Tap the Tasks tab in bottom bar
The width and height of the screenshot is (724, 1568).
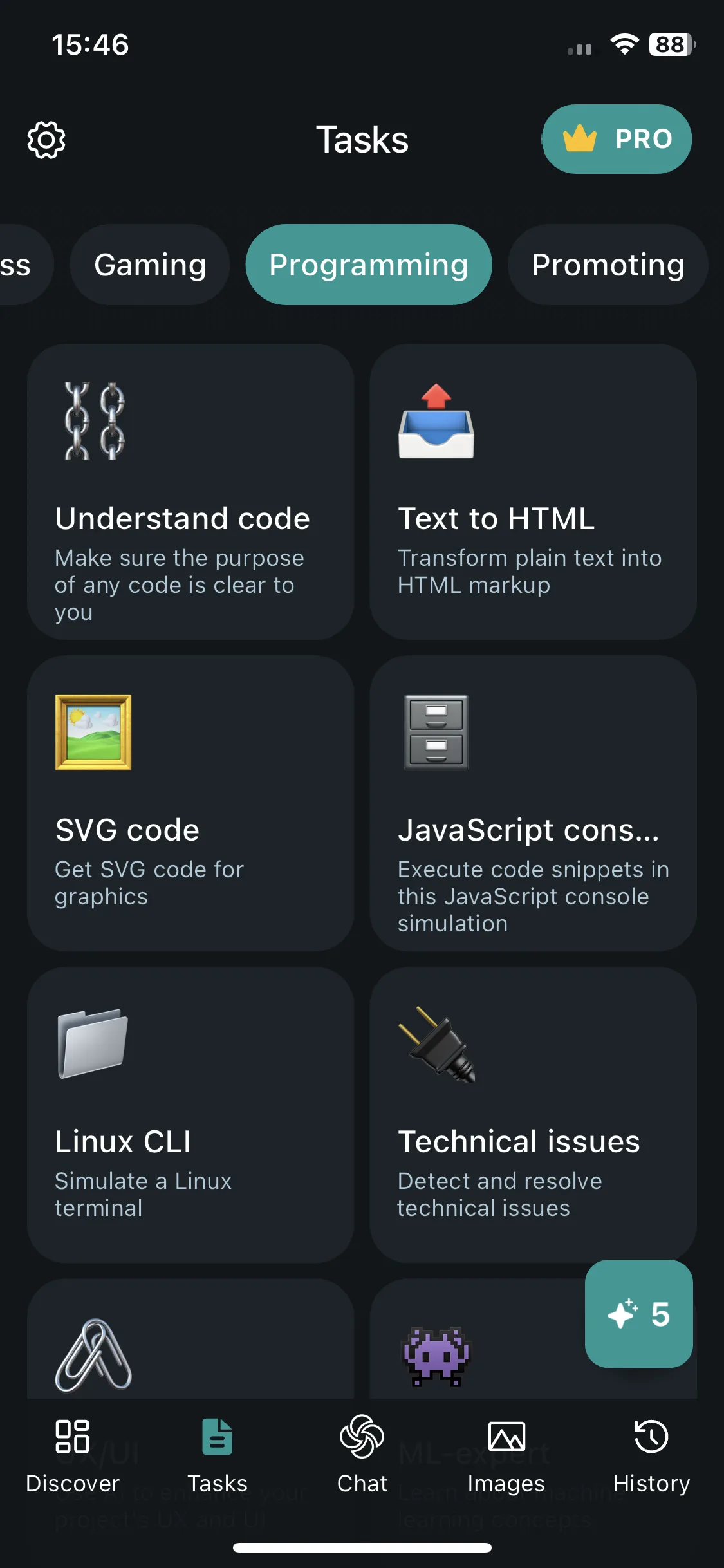(x=218, y=1457)
